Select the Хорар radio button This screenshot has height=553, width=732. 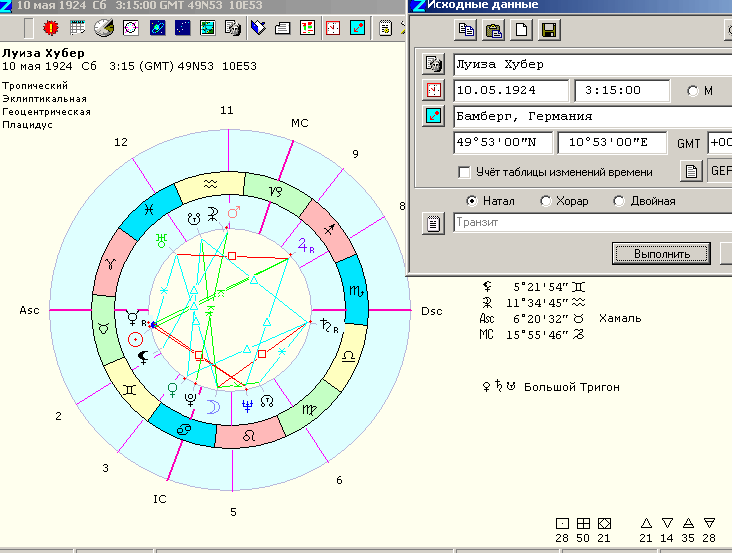click(x=545, y=201)
